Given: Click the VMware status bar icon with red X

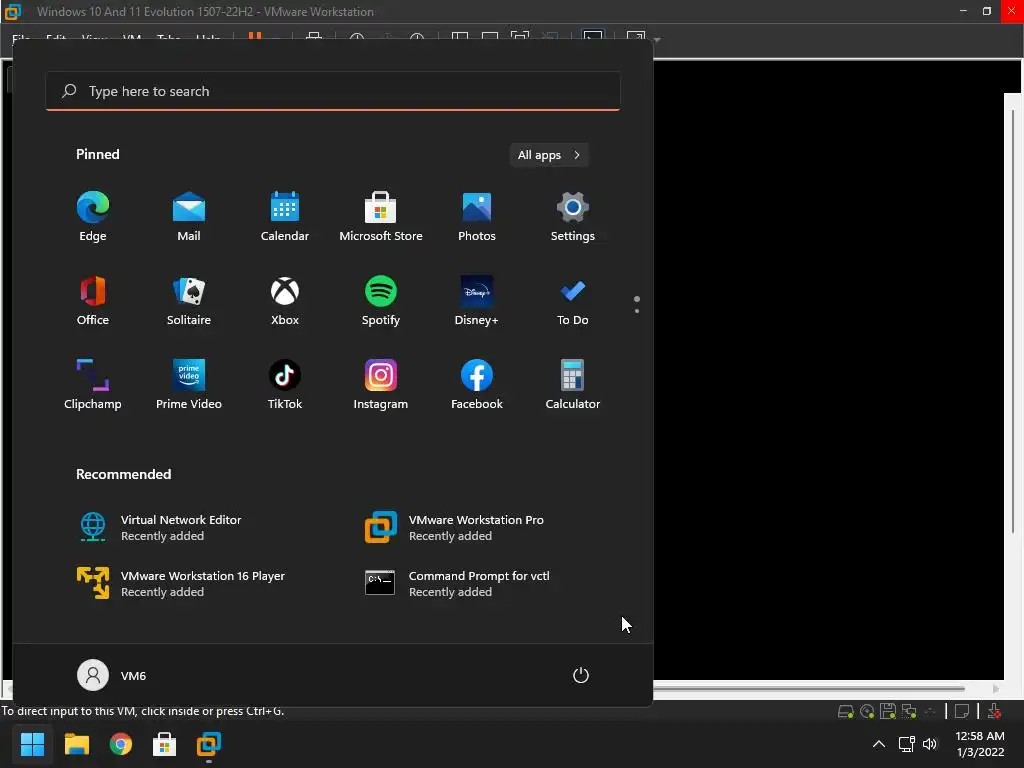Looking at the screenshot, I should [x=994, y=711].
